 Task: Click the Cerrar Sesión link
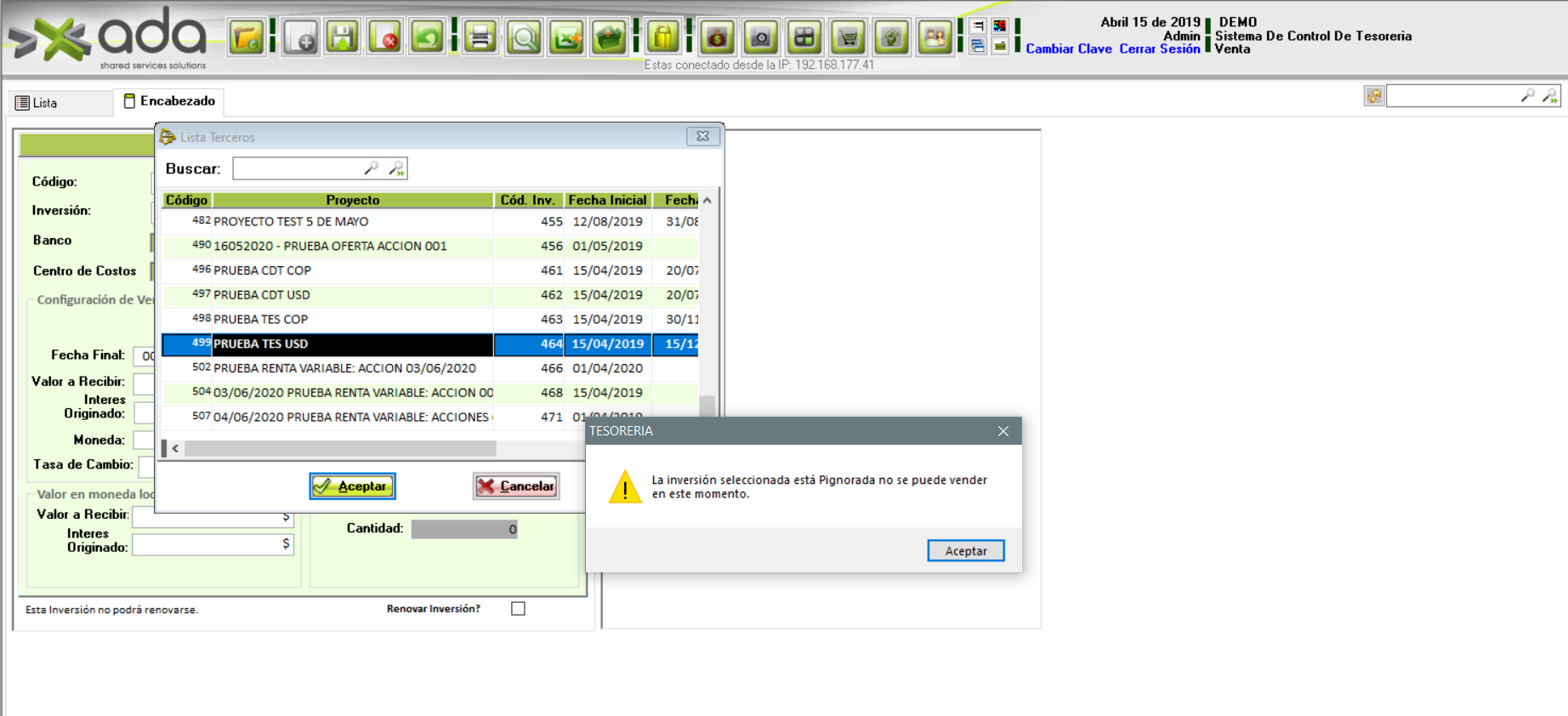point(1159,49)
